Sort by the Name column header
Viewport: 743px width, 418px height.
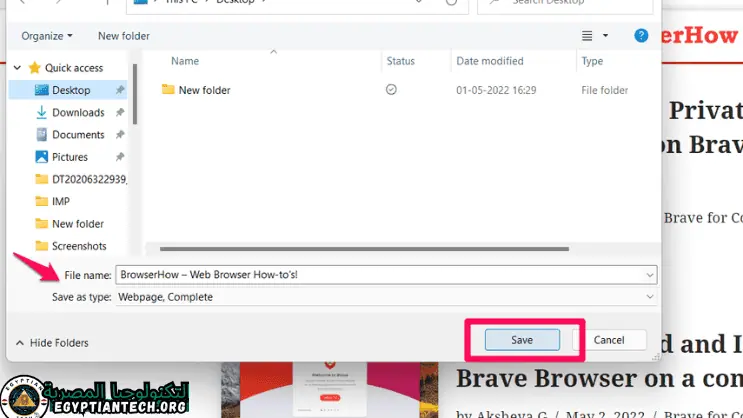tap(185, 61)
